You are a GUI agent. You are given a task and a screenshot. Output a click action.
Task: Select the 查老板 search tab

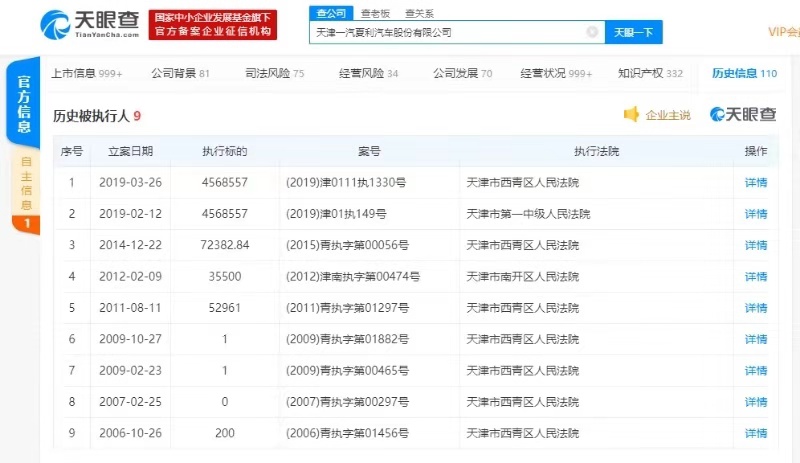click(x=375, y=14)
